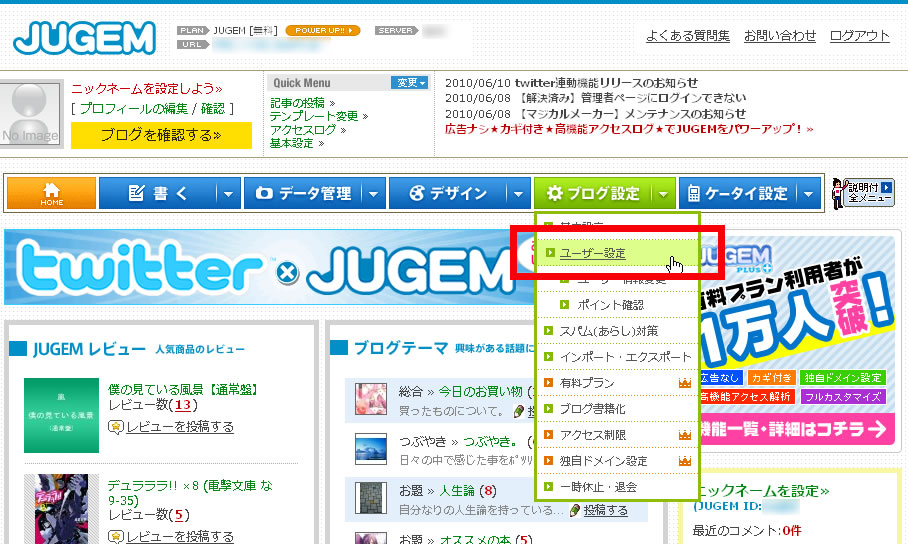Image resolution: width=908 pixels, height=544 pixels.
Task: Select ユーザー設定 in the dropdown
Action: pos(592,253)
